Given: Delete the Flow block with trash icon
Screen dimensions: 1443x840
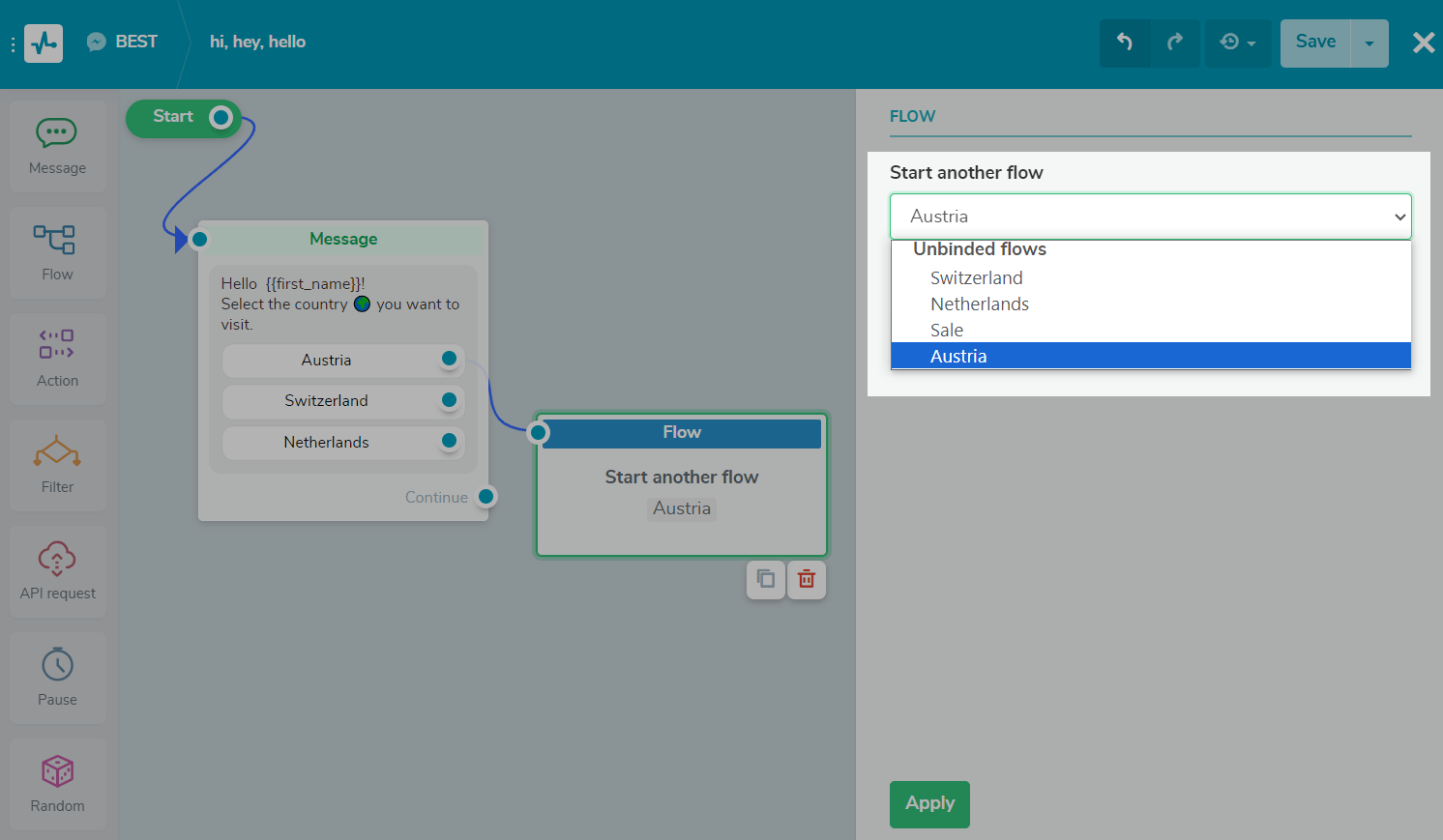Looking at the screenshot, I should [x=807, y=580].
